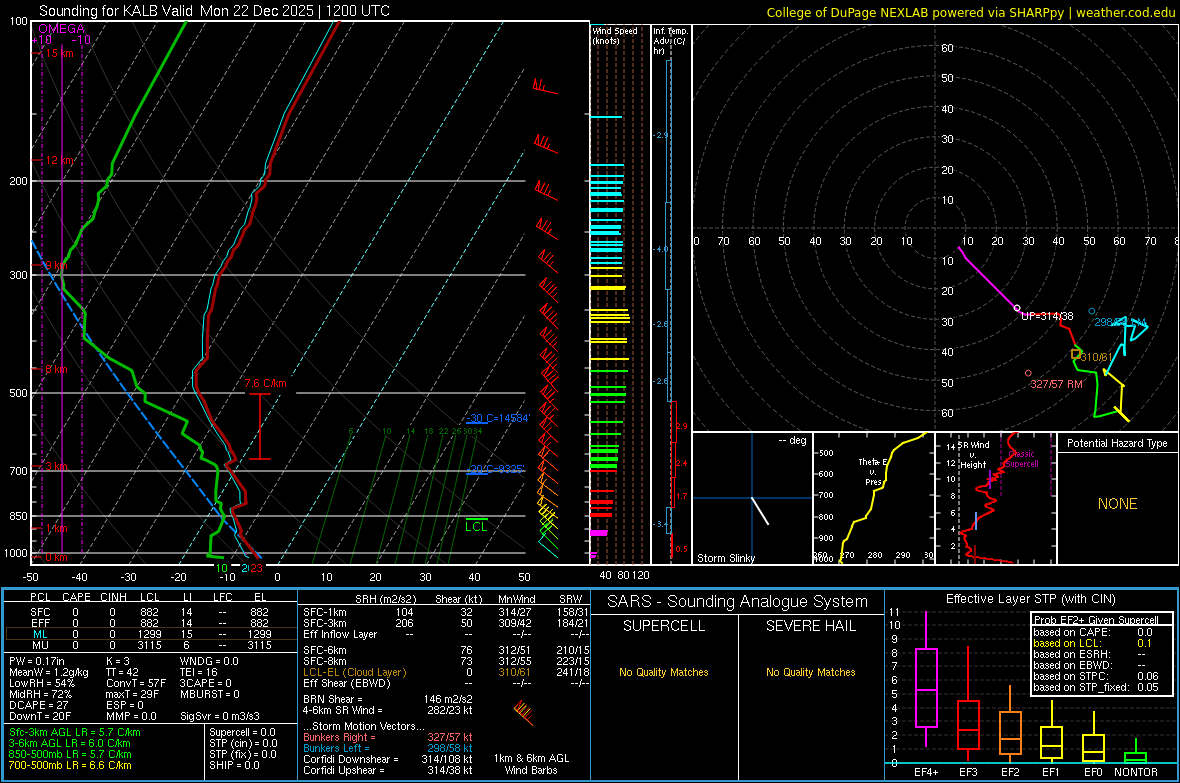Click the 'Corfidi Downshear =' row
The height and width of the screenshot is (783, 1180).
[388, 759]
